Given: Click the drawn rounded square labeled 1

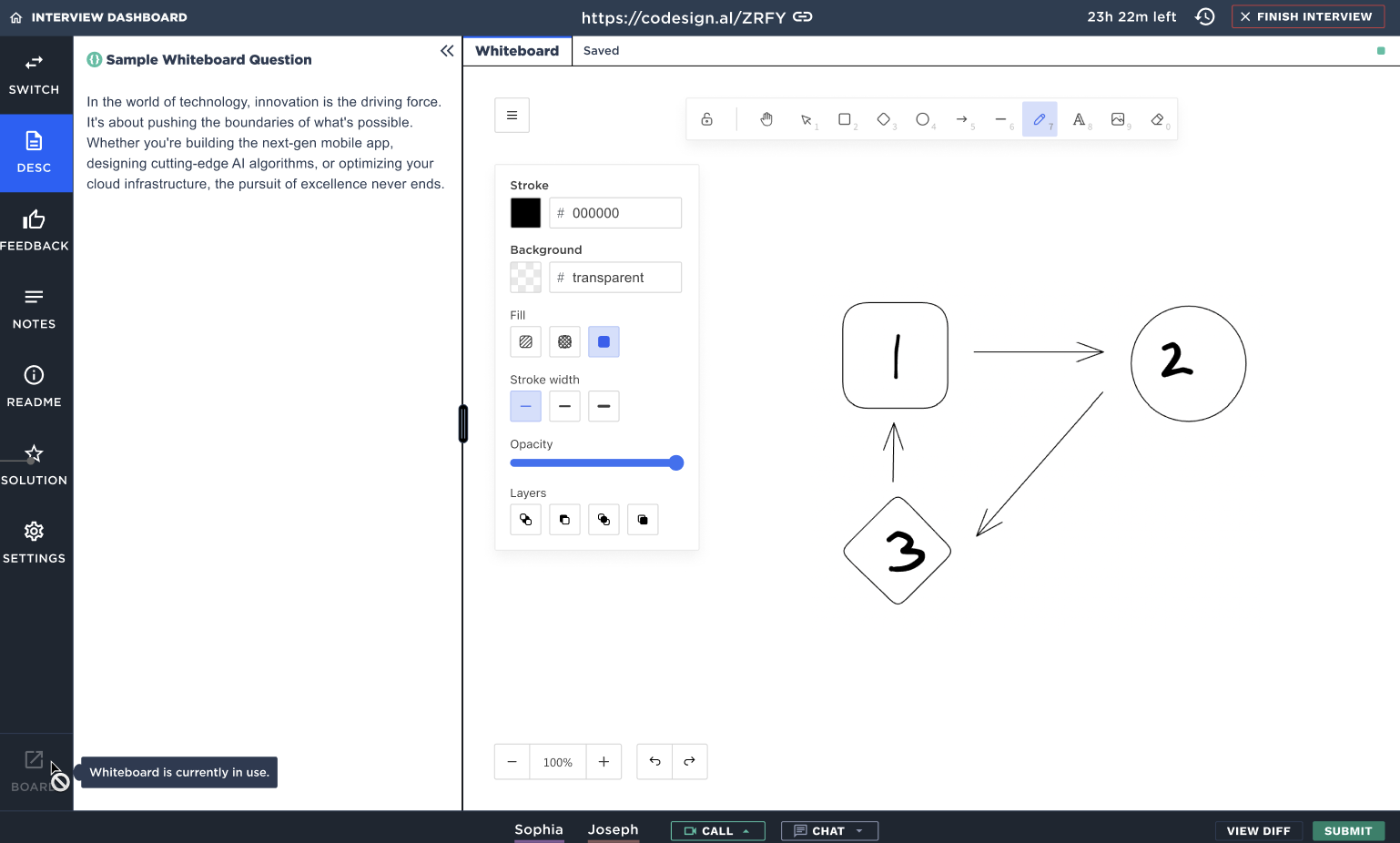Looking at the screenshot, I should pos(896,355).
